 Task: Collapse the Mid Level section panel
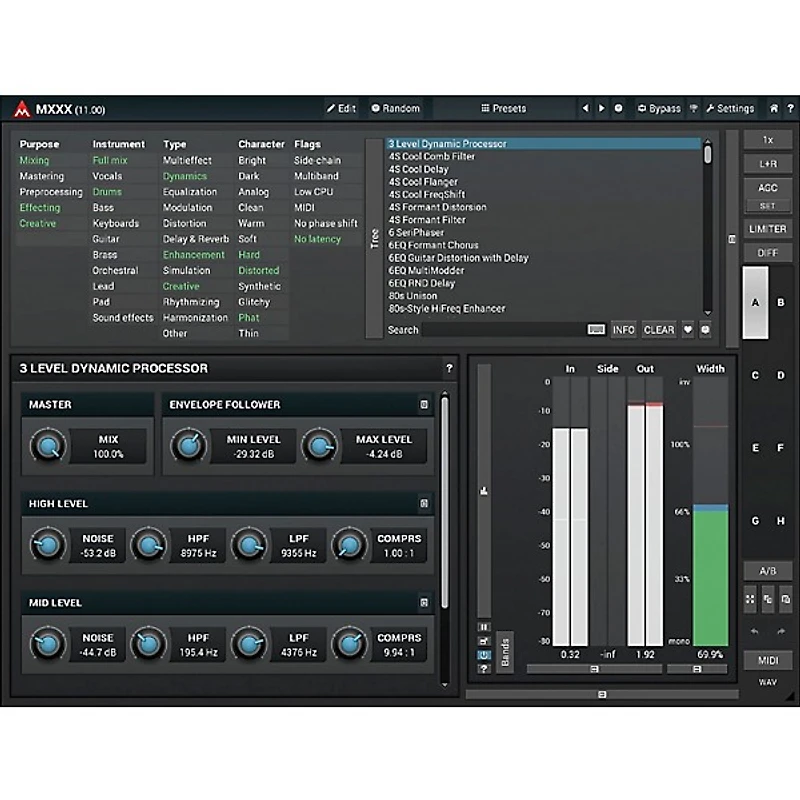click(424, 603)
